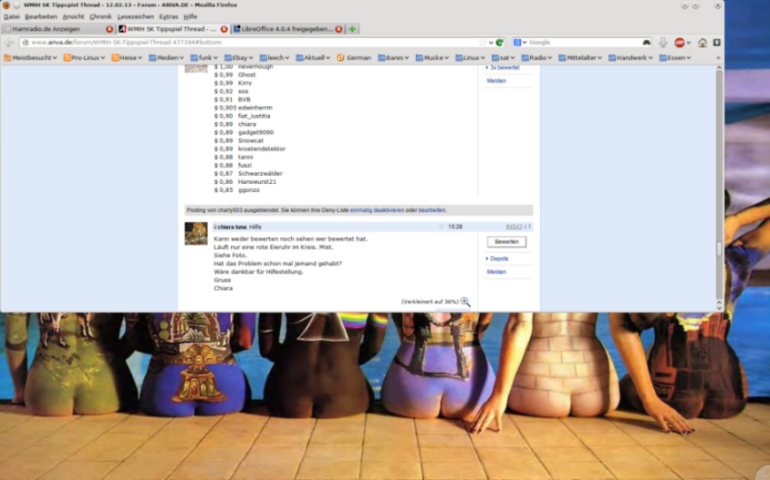Click the search engine icon in the search box
The width and height of the screenshot is (770, 480).
coord(517,43)
